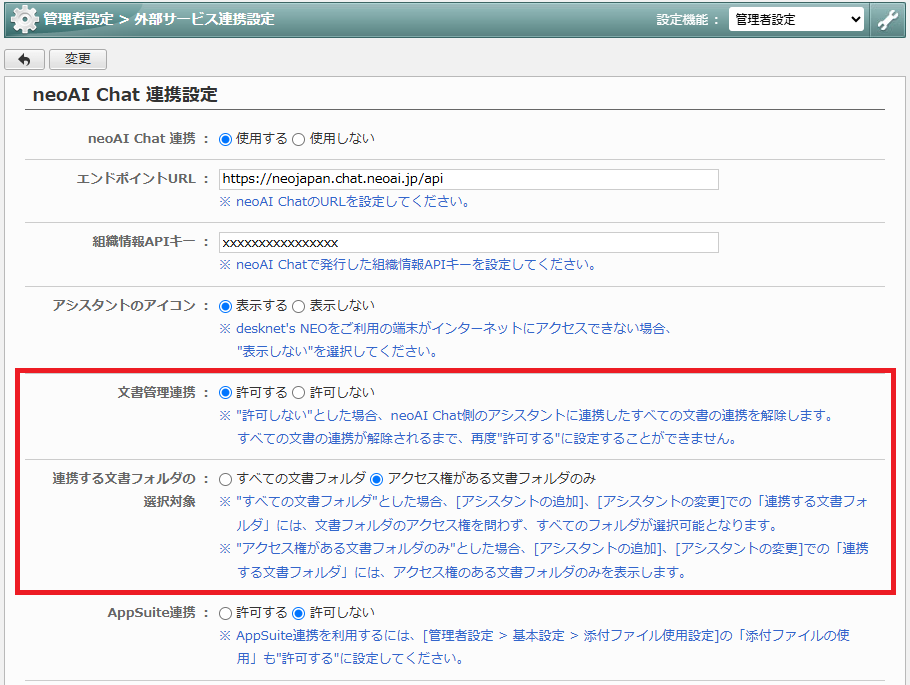This screenshot has height=685, width=910.
Task: Select 使用する for neoAI Chat 連携
Action: coord(225,139)
